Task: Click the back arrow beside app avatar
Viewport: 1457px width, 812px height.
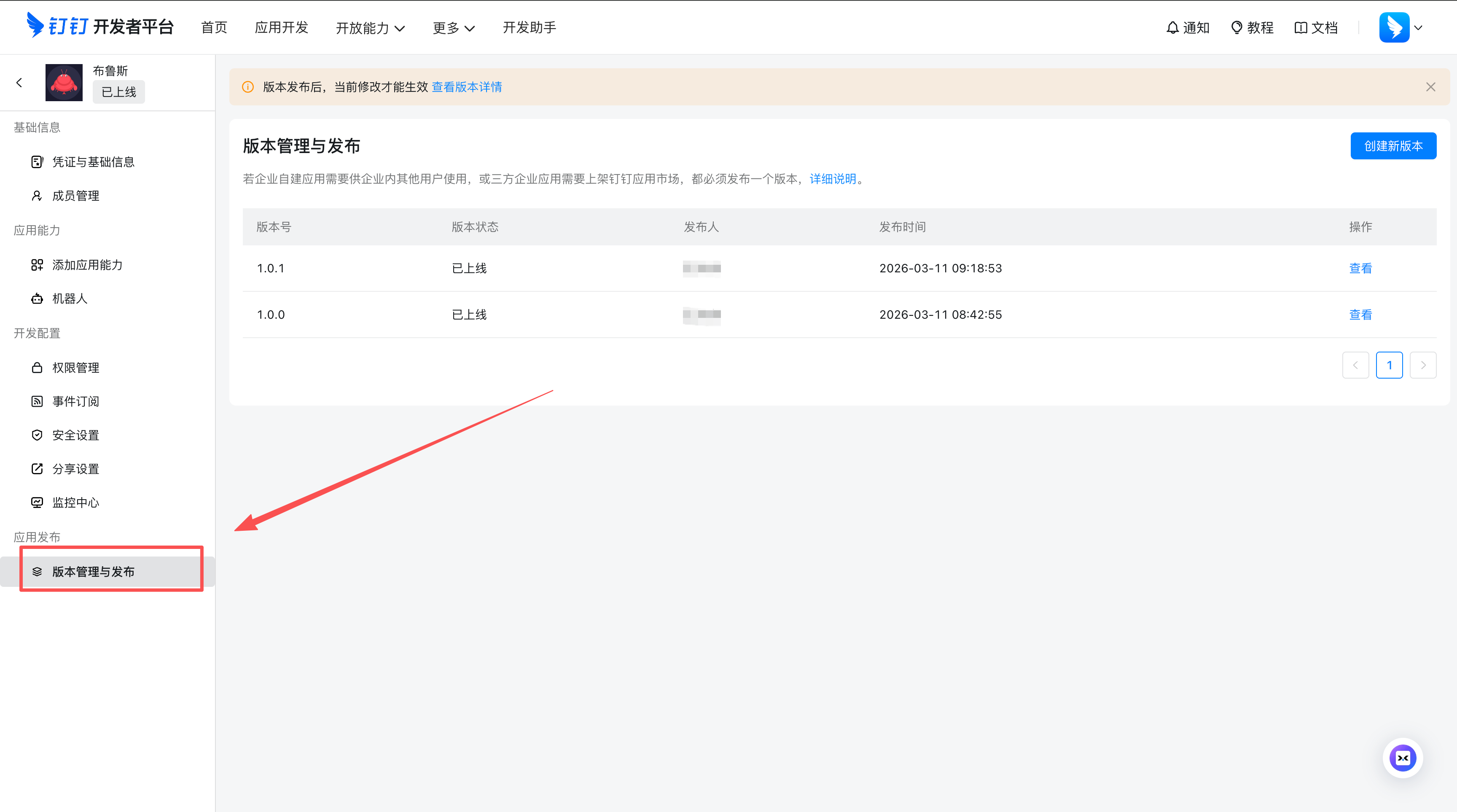Action: pos(19,83)
